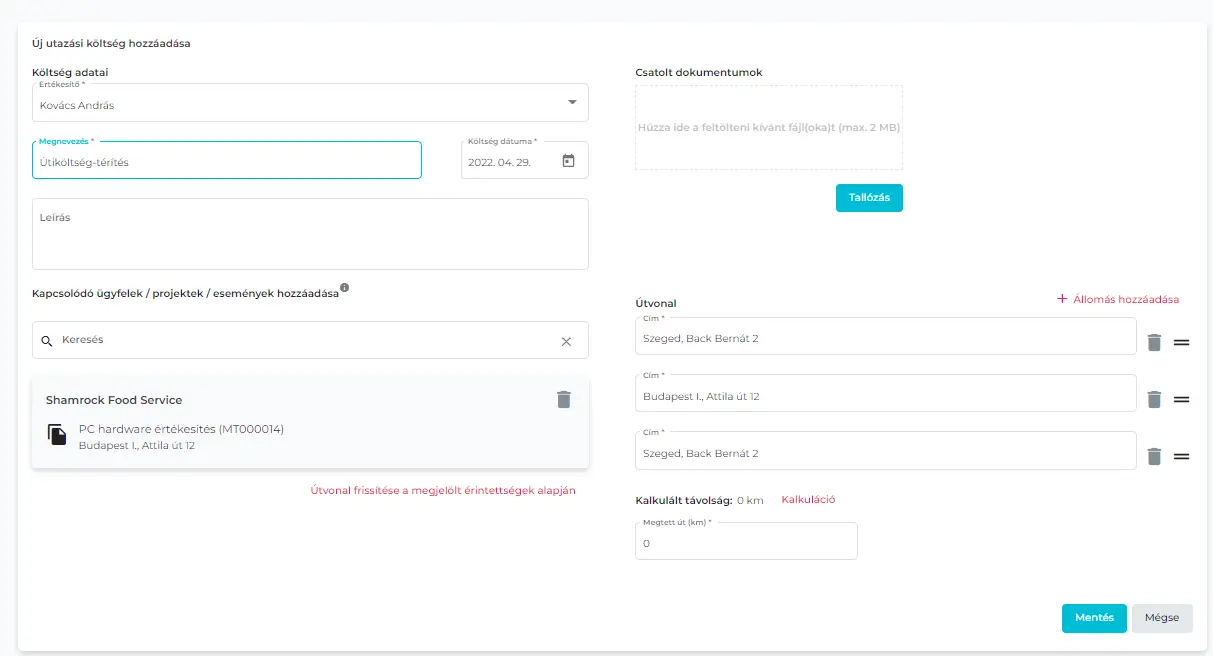Screen dimensions: 1213x656
Task: Remove the Budapest I., Attila út 12 stop
Action: tap(1154, 399)
